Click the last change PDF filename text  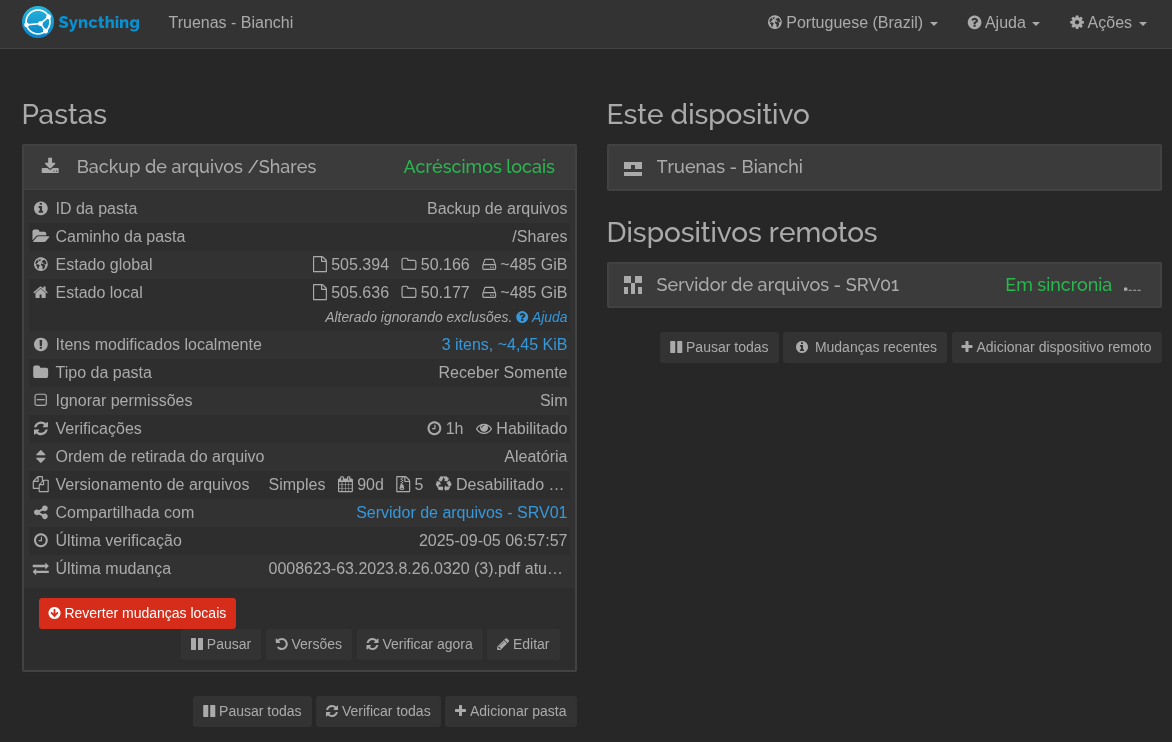pyautogui.click(x=415, y=569)
